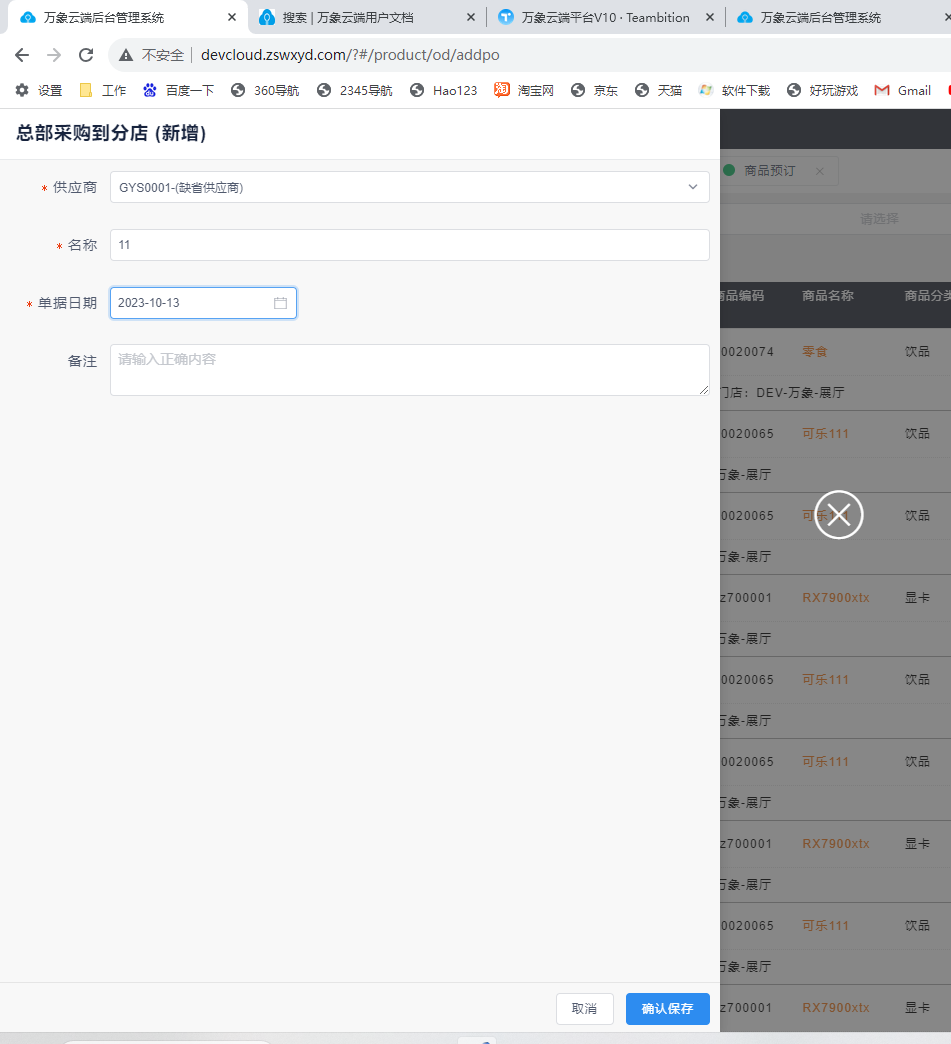951x1044 pixels.
Task: Click the calendar icon in 单据日期 field
Action: click(280, 303)
